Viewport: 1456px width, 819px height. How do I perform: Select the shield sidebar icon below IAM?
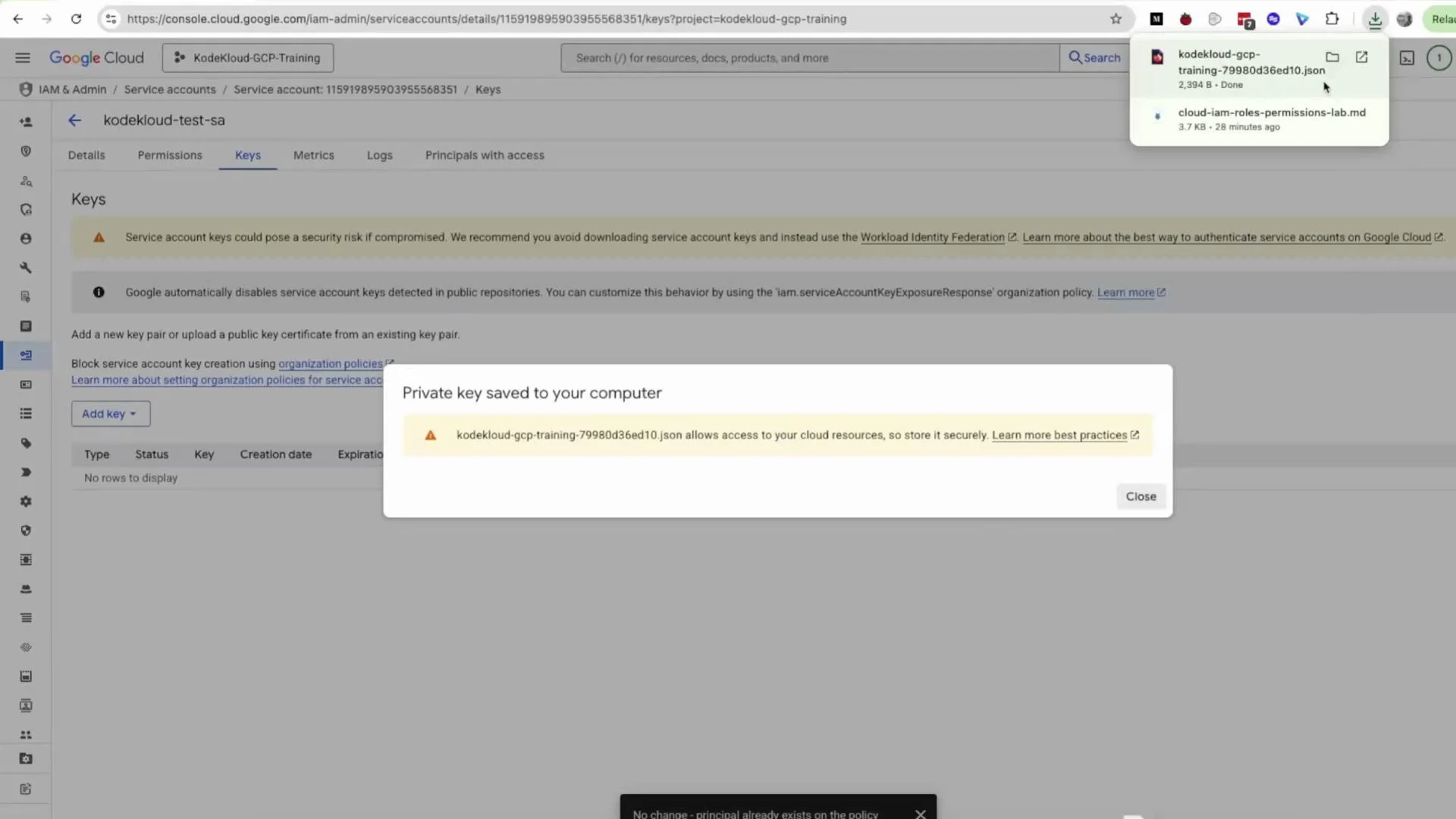coord(26,151)
